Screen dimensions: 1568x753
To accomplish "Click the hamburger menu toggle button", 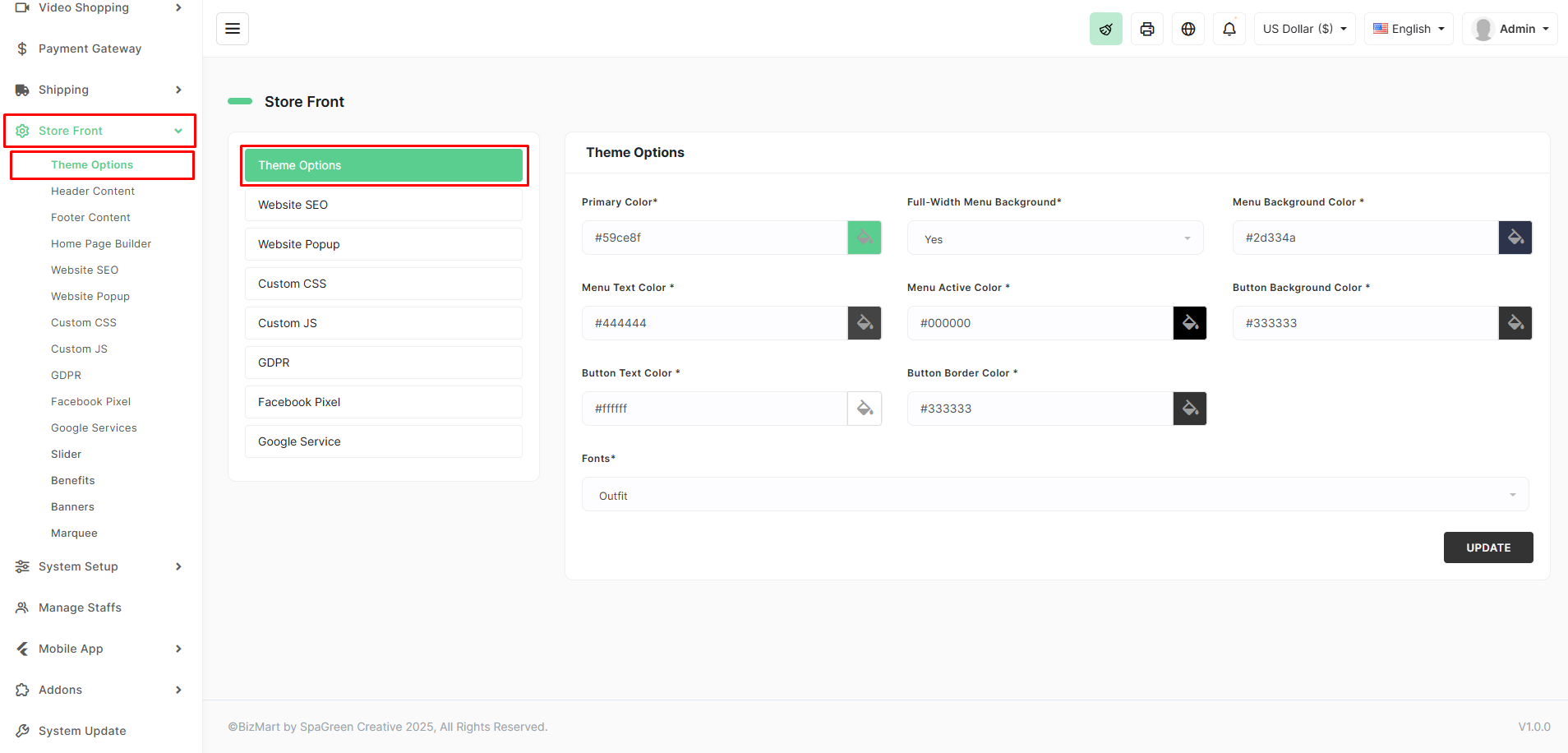I will click(233, 29).
